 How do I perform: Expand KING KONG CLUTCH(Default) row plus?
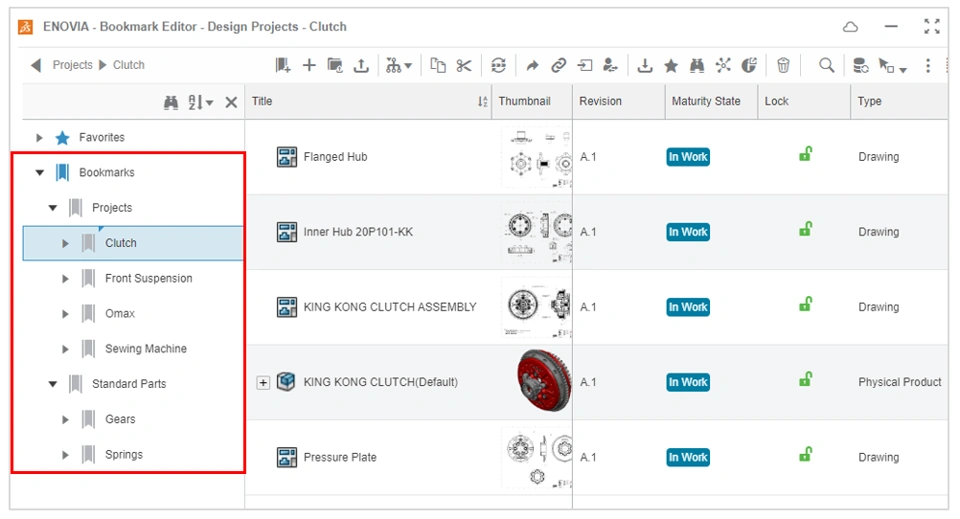point(263,383)
